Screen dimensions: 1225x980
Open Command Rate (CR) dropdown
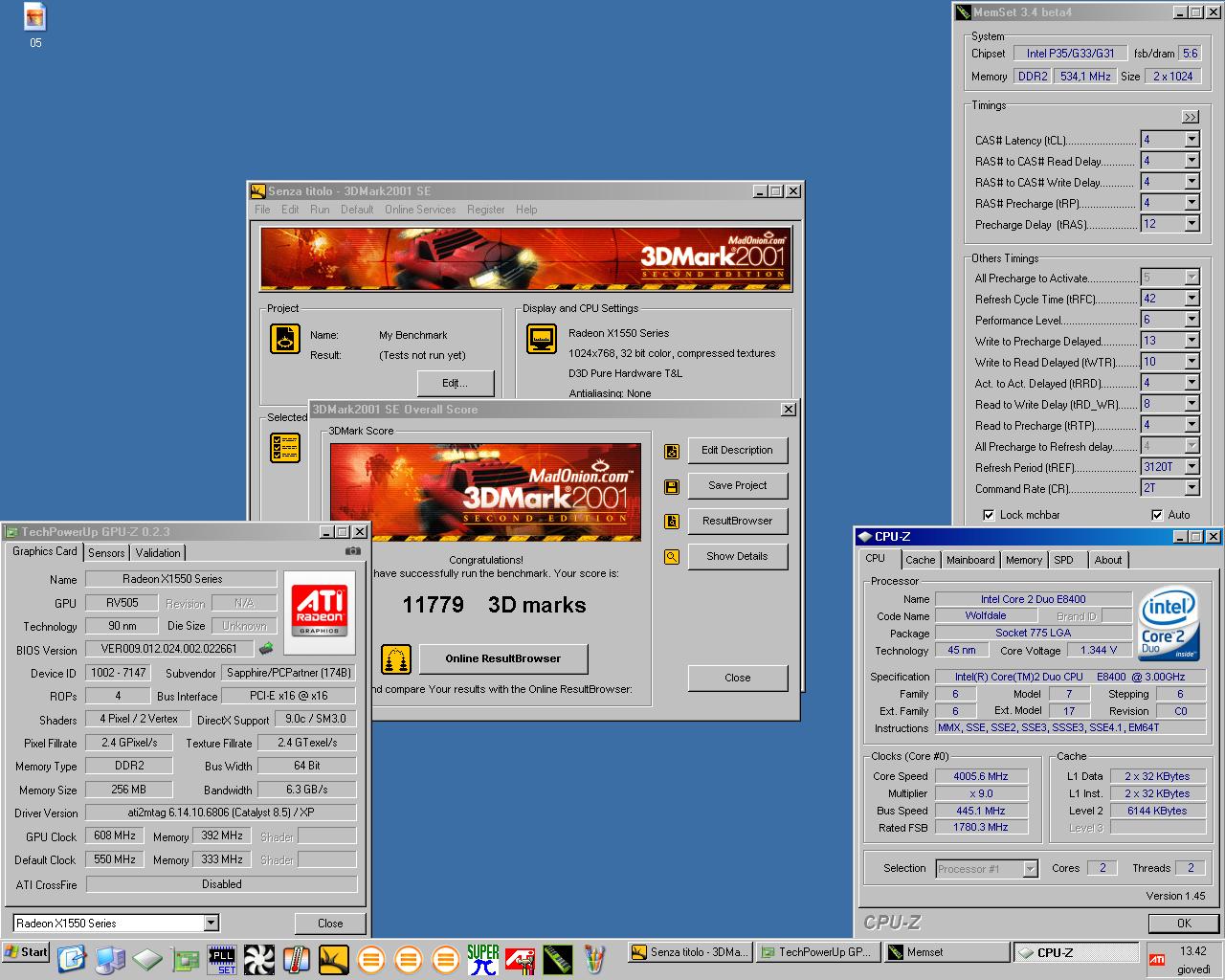1192,488
